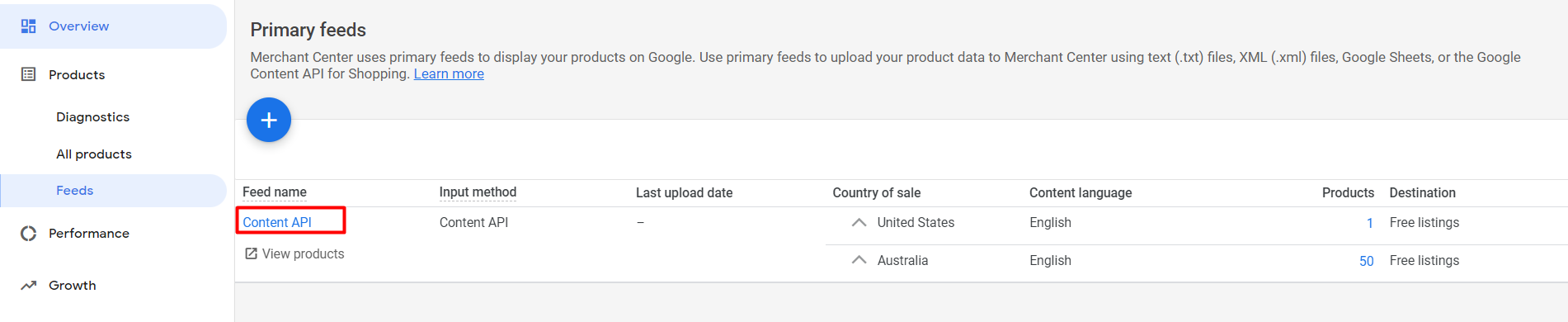This screenshot has height=322, width=1568.
Task: Open the Diagnostics submenu item
Action: tap(92, 117)
